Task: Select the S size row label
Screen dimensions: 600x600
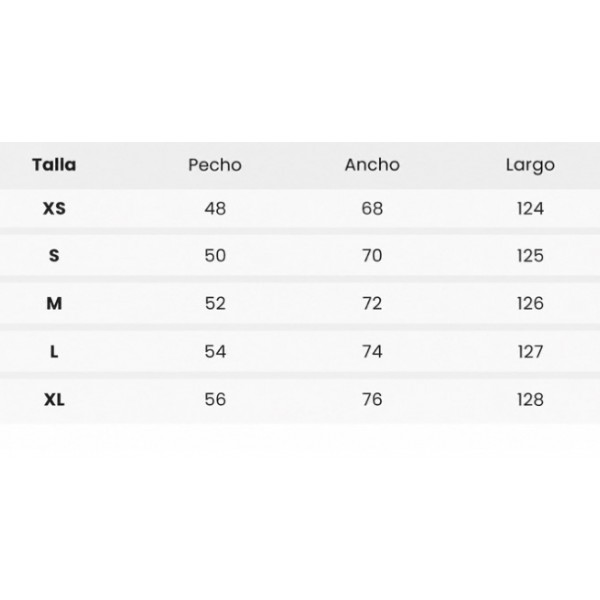Action: click(x=54, y=256)
